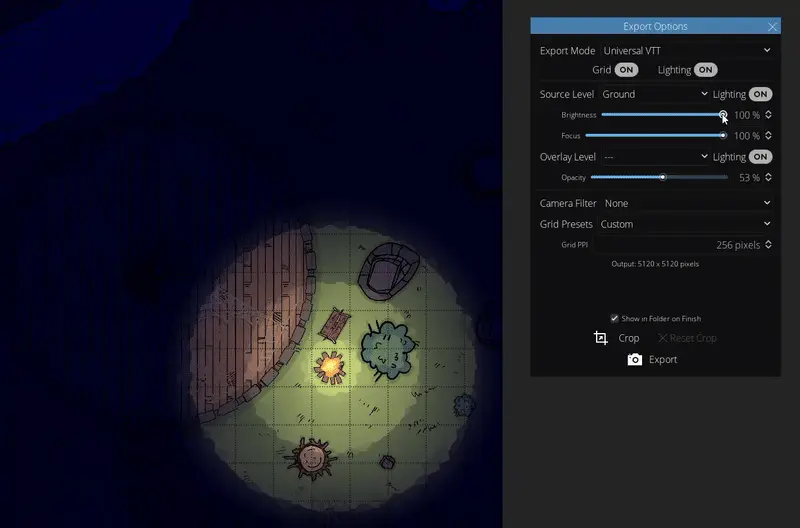Viewport: 800px width, 528px height.
Task: Toggle Export Mode Lighting switch
Action: [x=706, y=70]
